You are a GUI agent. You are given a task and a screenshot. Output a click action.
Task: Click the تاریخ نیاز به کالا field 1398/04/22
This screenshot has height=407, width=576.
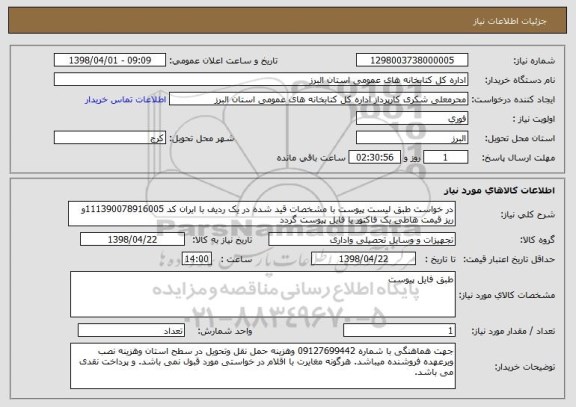point(132,240)
